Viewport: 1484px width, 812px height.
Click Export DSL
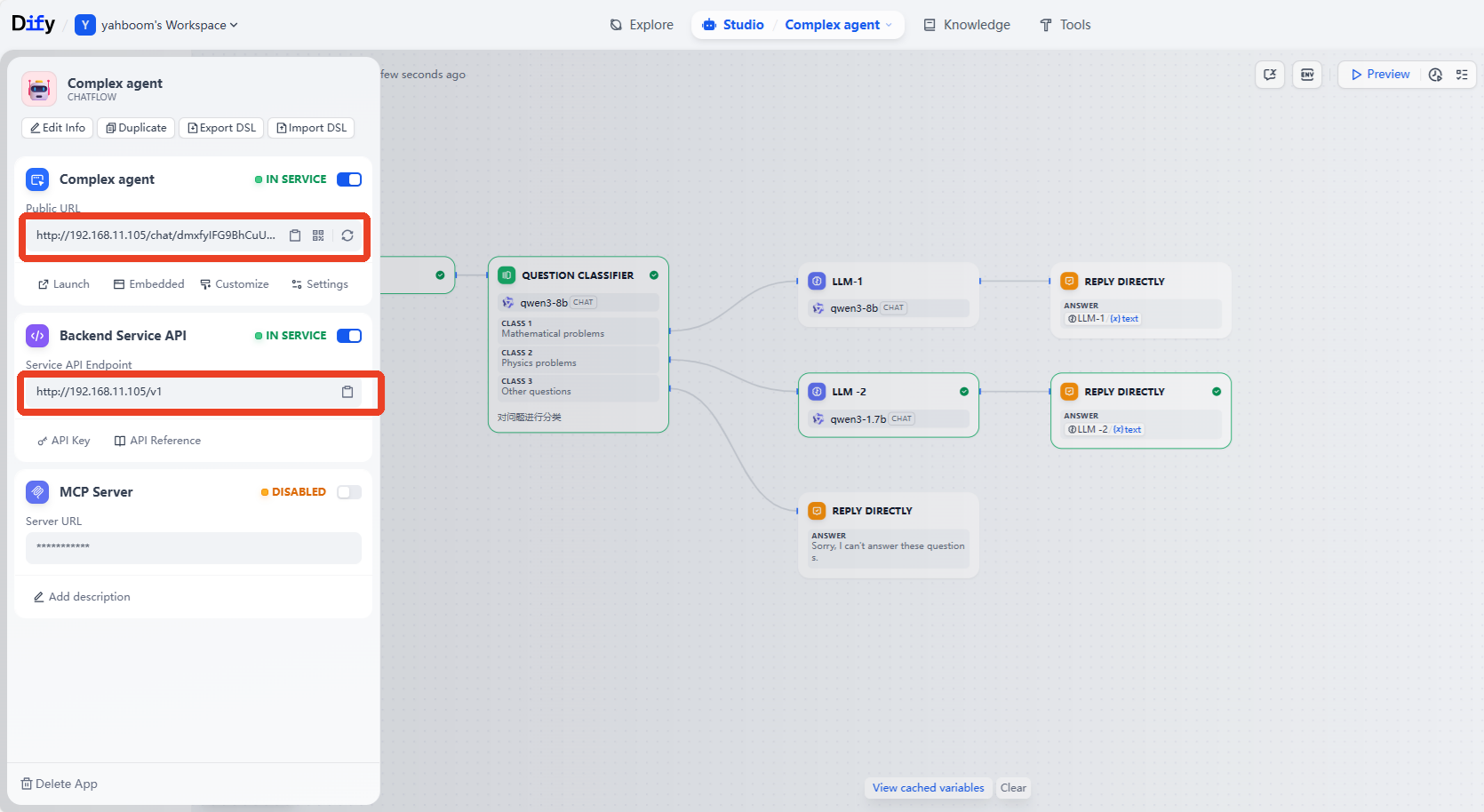(221, 128)
